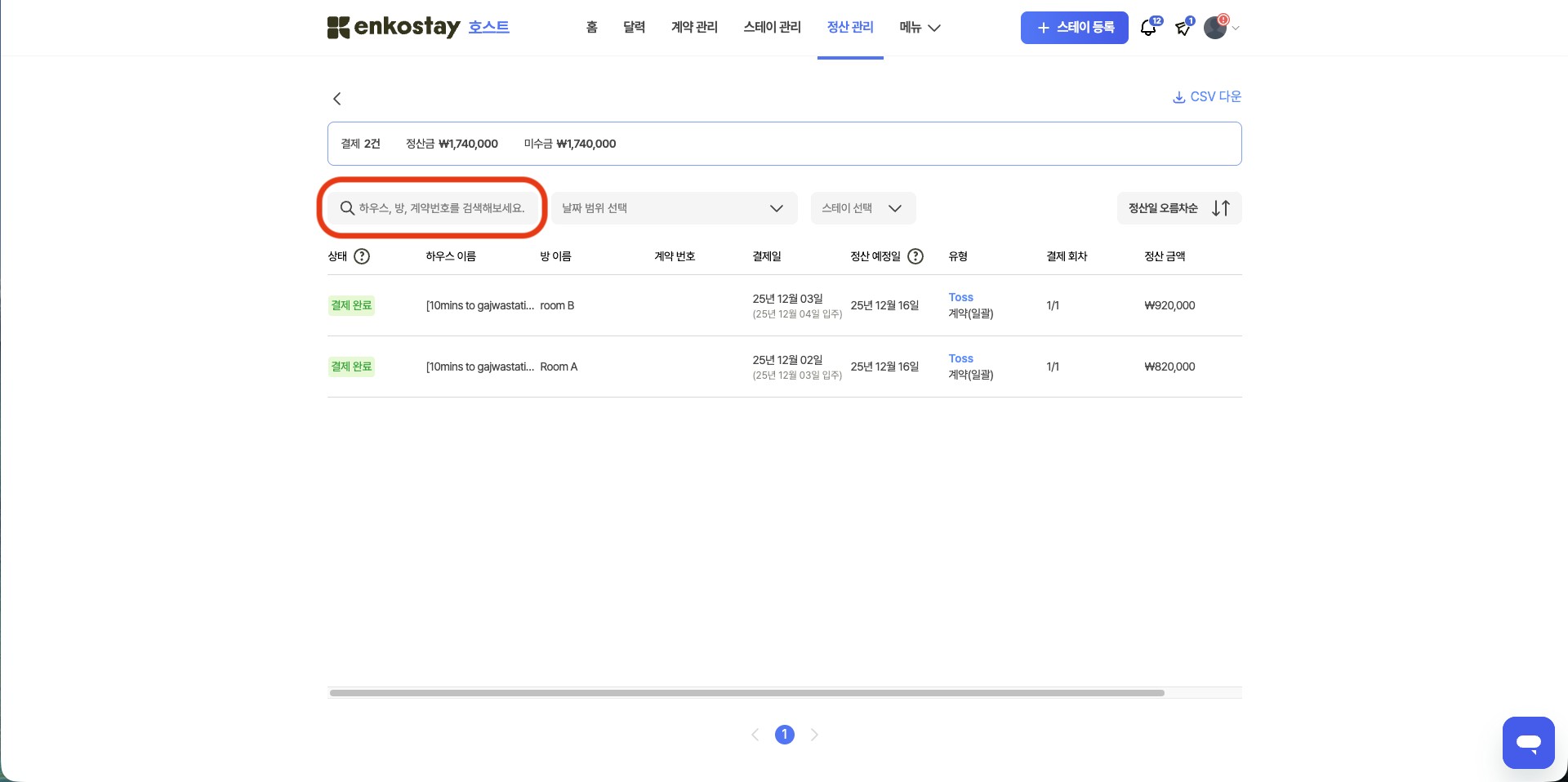Download CSV via CSV 다운 link

point(1207,96)
